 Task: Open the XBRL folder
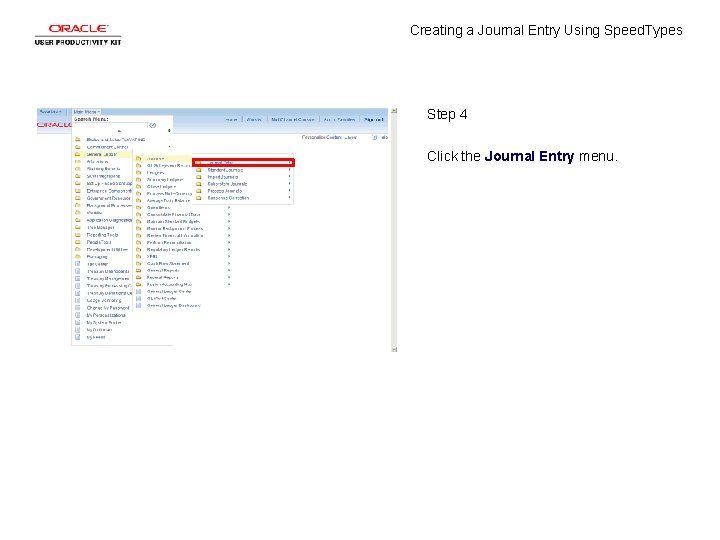[152, 256]
